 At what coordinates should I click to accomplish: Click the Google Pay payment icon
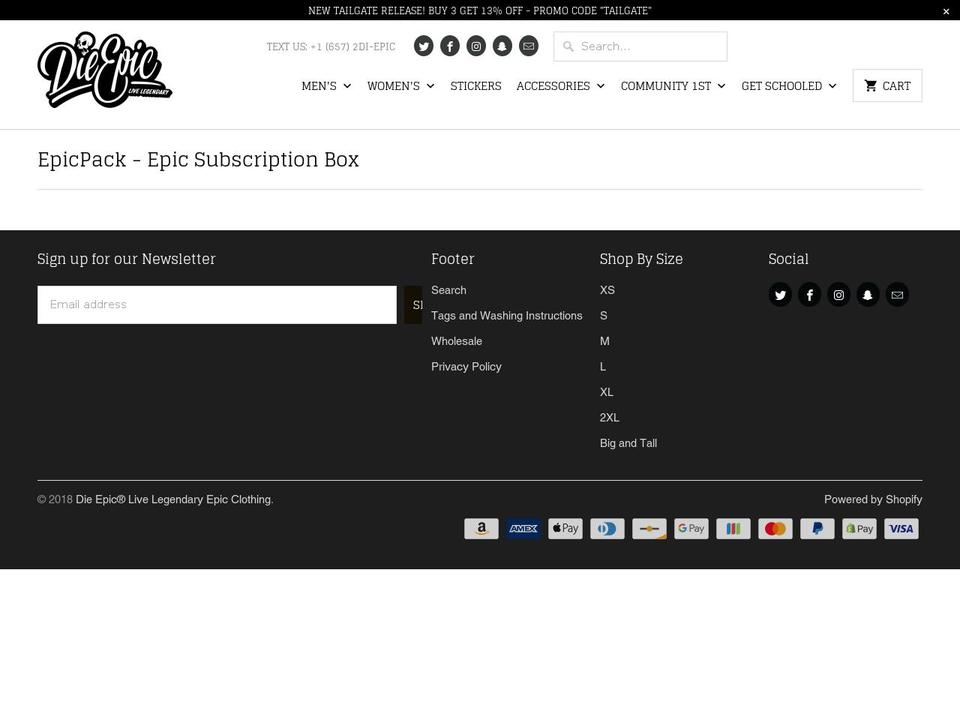[691, 529]
